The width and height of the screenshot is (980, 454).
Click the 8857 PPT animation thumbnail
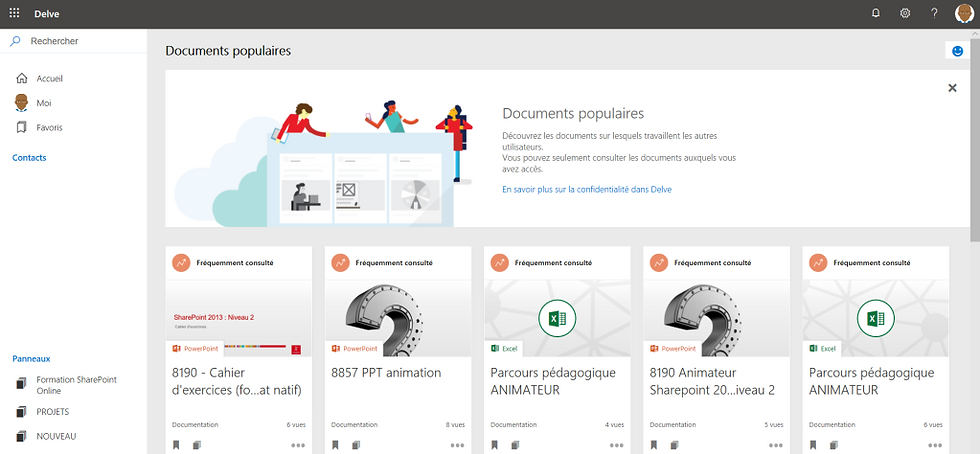[x=398, y=318]
